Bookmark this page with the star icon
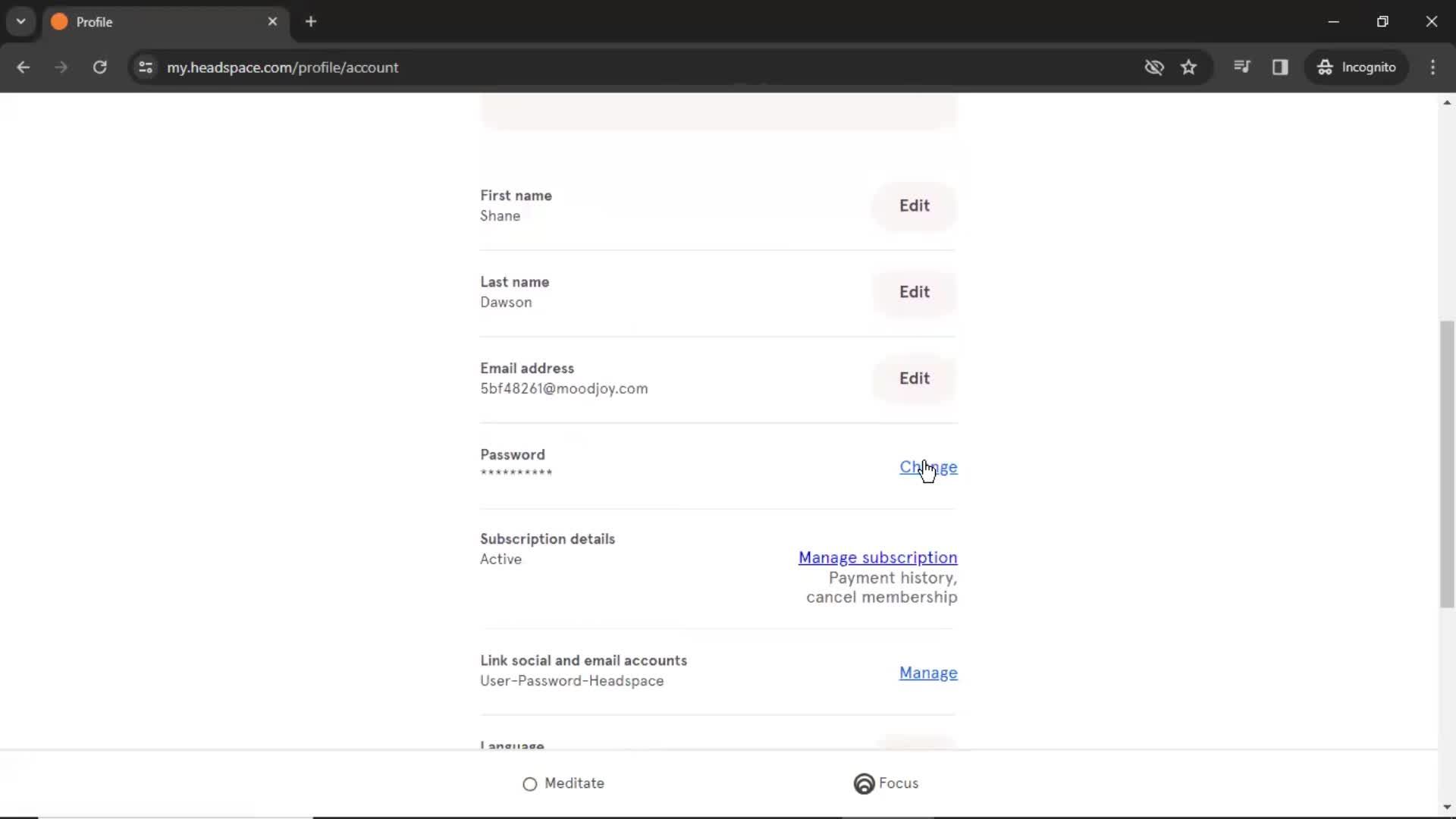The width and height of the screenshot is (1456, 819). pyautogui.click(x=1188, y=67)
